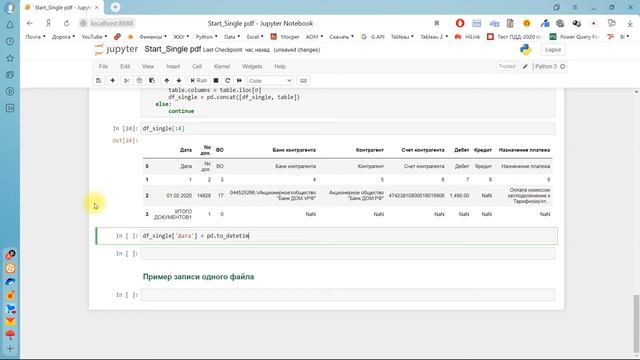Cut selected cells with the scissors icon
Image resolution: width=640 pixels, height=360 pixels.
(127, 80)
